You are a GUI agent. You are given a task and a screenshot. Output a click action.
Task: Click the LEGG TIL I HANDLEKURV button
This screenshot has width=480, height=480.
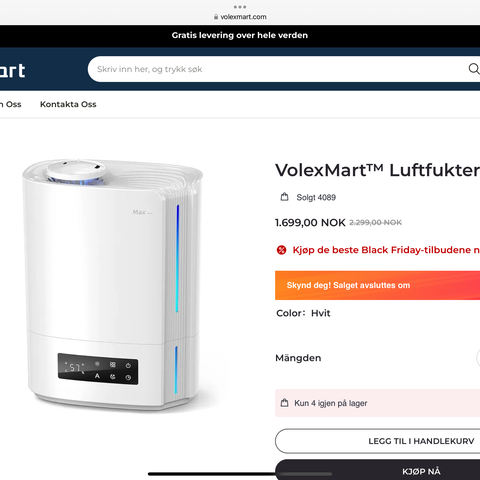(x=378, y=441)
